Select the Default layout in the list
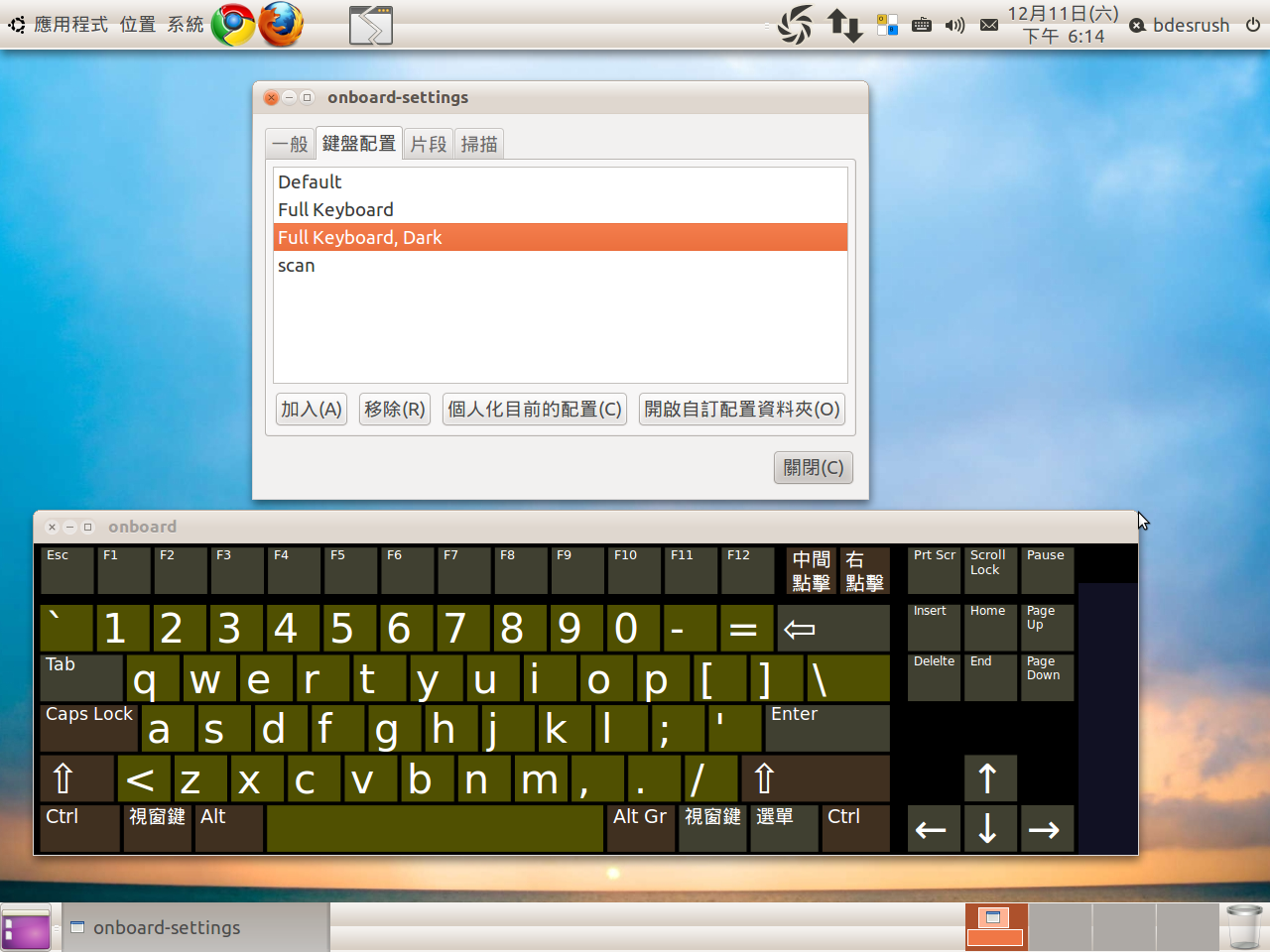Screen dimensions: 1270x952 [x=310, y=181]
